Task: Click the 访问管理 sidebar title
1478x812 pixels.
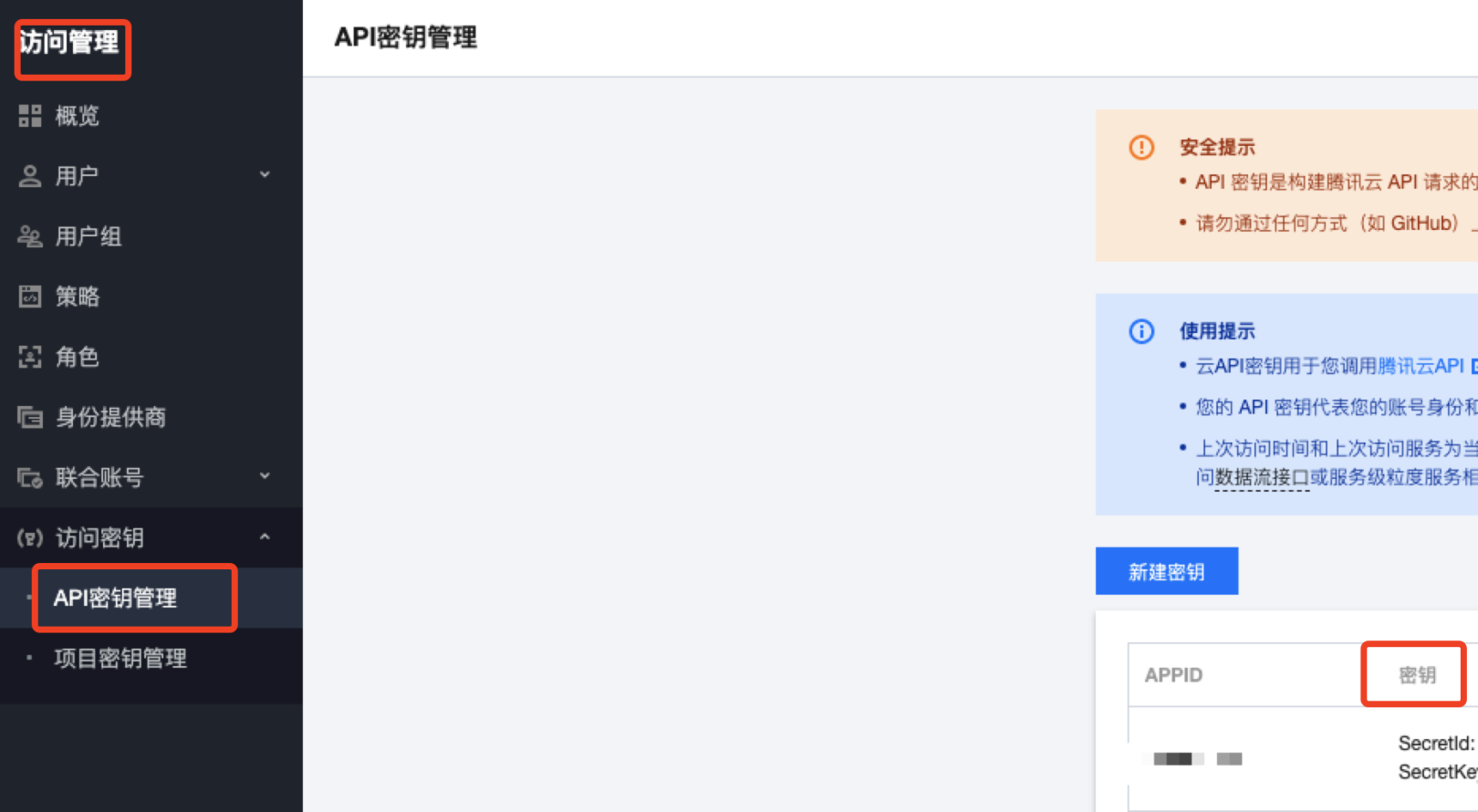Action: (69, 42)
